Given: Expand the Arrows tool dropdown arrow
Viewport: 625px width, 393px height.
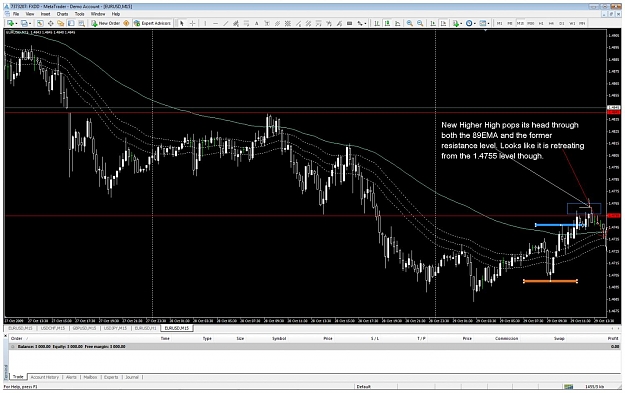Looking at the screenshot, I should [x=365, y=23].
